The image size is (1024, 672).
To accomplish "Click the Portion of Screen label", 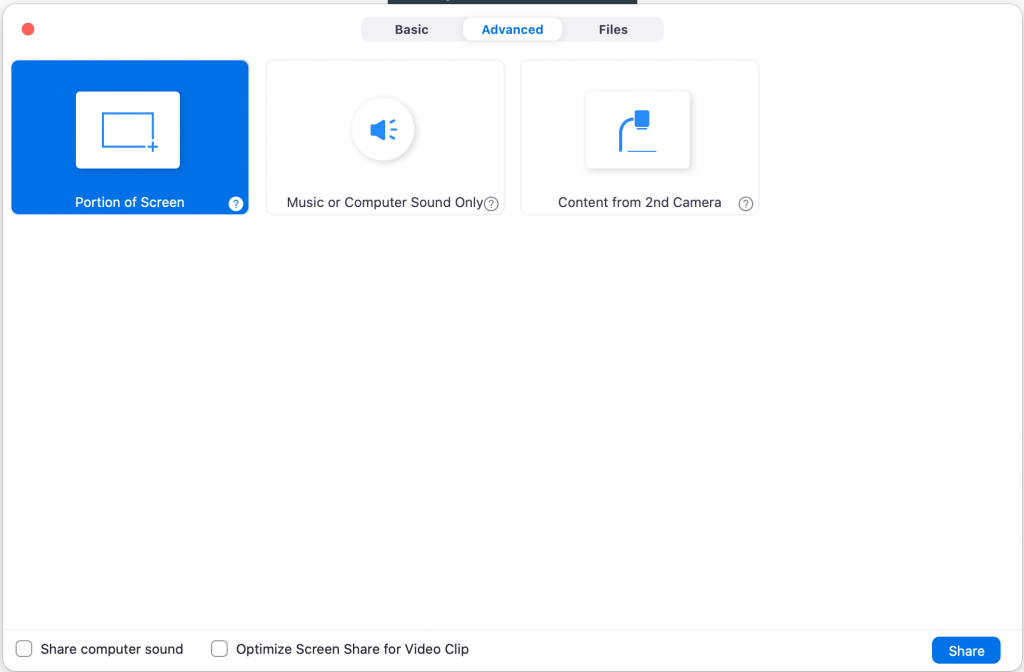I will (130, 202).
